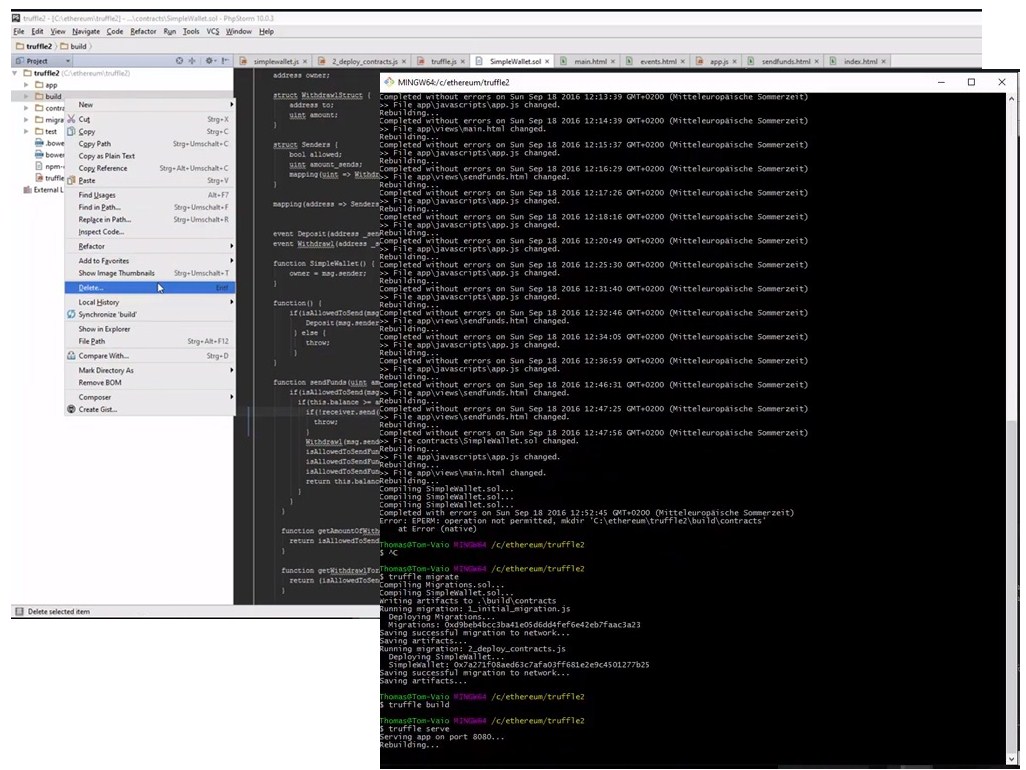Viewport: 1026px width, 770px height.
Task: Click the test folder icon in tree
Action: [x=39, y=131]
